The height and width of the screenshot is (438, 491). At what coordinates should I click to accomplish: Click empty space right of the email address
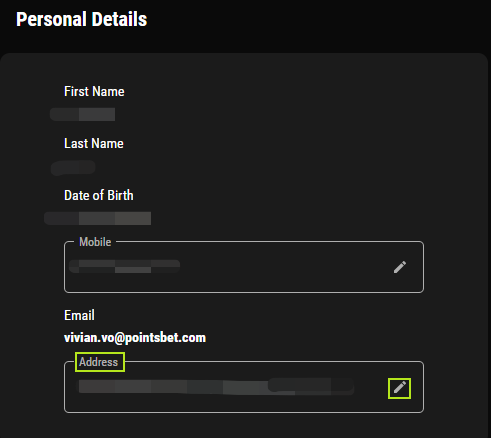pyautogui.click(x=313, y=338)
